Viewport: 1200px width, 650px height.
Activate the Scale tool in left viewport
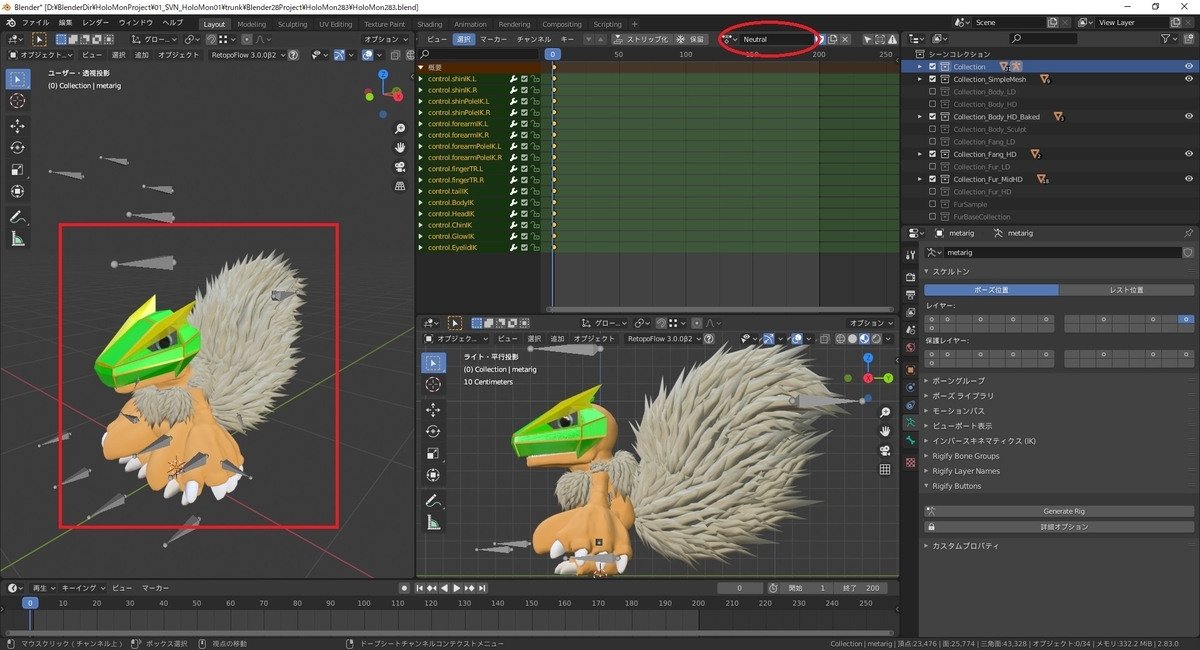coord(18,170)
